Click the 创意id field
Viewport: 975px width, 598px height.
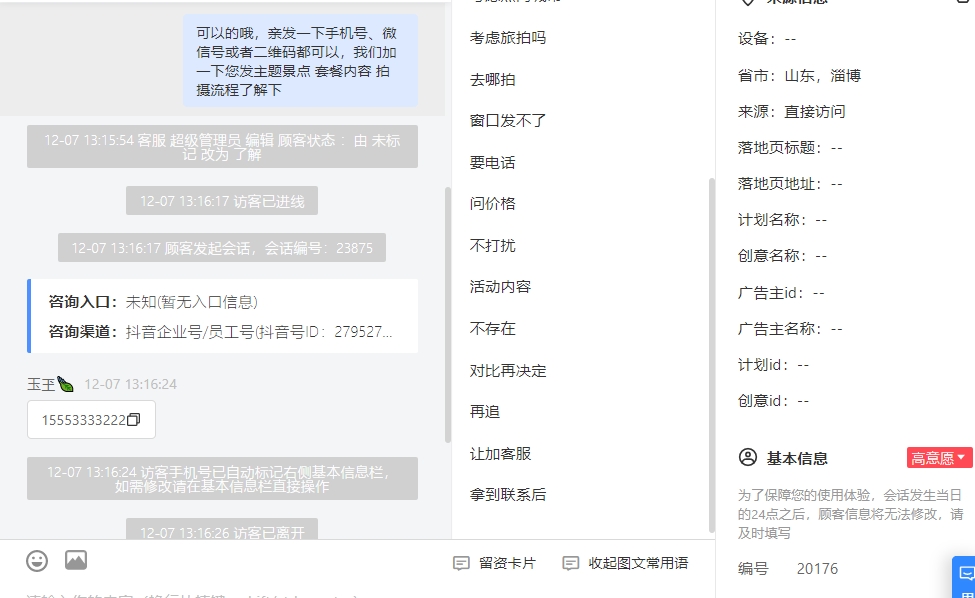(x=773, y=401)
